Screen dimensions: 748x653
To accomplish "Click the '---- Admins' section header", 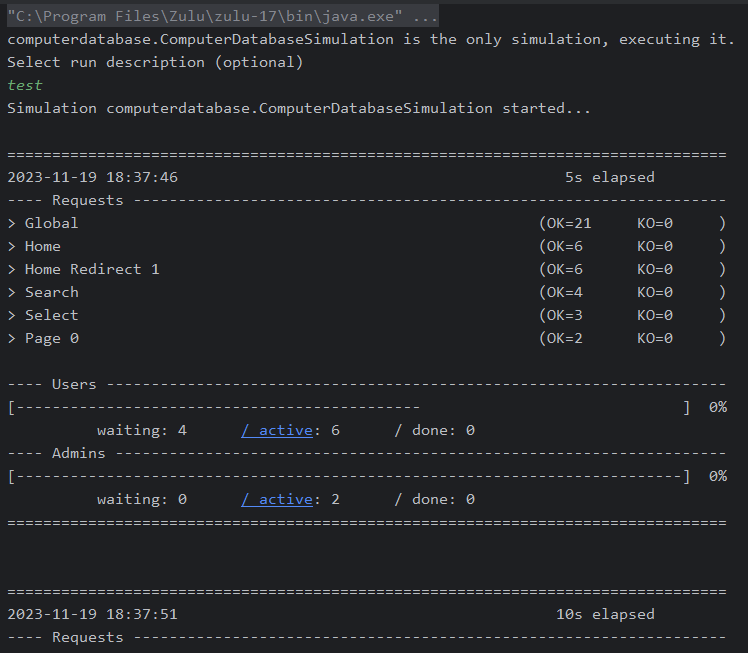I will tap(366, 453).
